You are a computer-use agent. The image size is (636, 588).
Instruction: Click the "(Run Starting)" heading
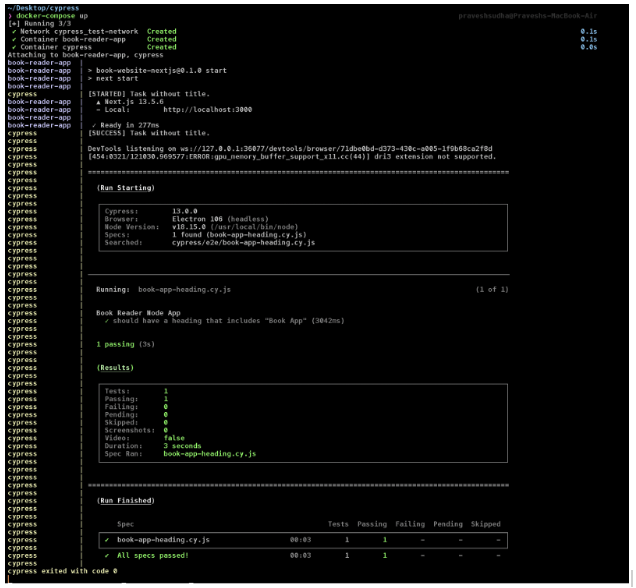click(x=126, y=188)
